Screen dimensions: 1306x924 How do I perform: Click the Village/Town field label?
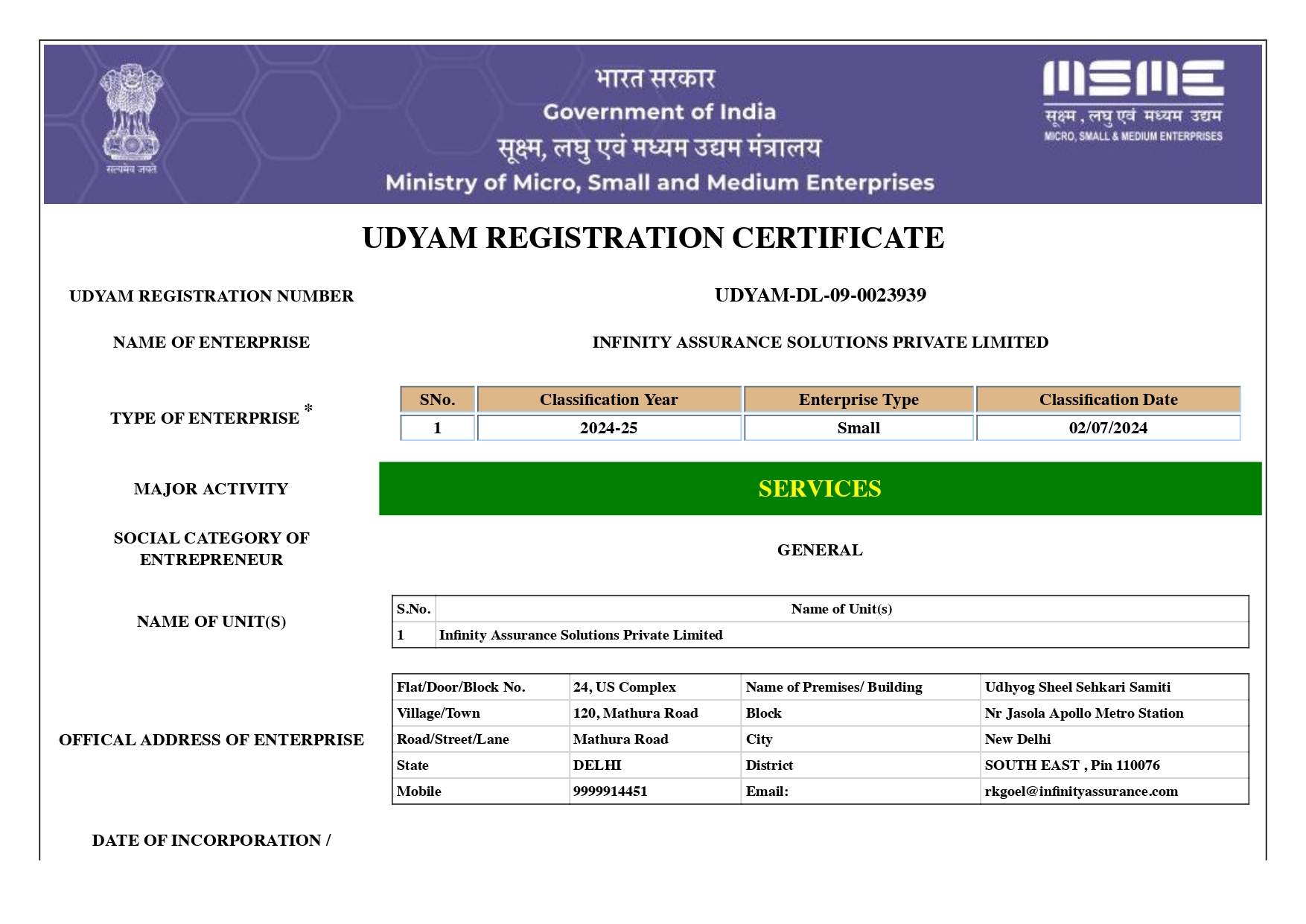coord(438,713)
